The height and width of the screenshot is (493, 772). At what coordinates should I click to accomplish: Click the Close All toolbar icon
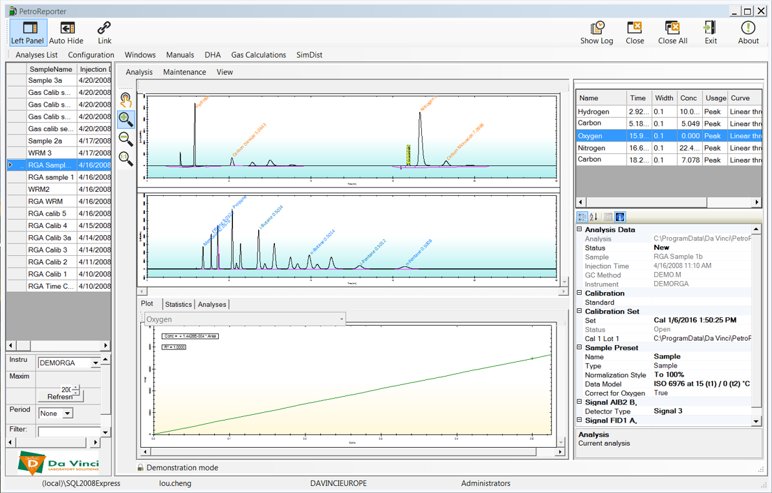point(673,33)
